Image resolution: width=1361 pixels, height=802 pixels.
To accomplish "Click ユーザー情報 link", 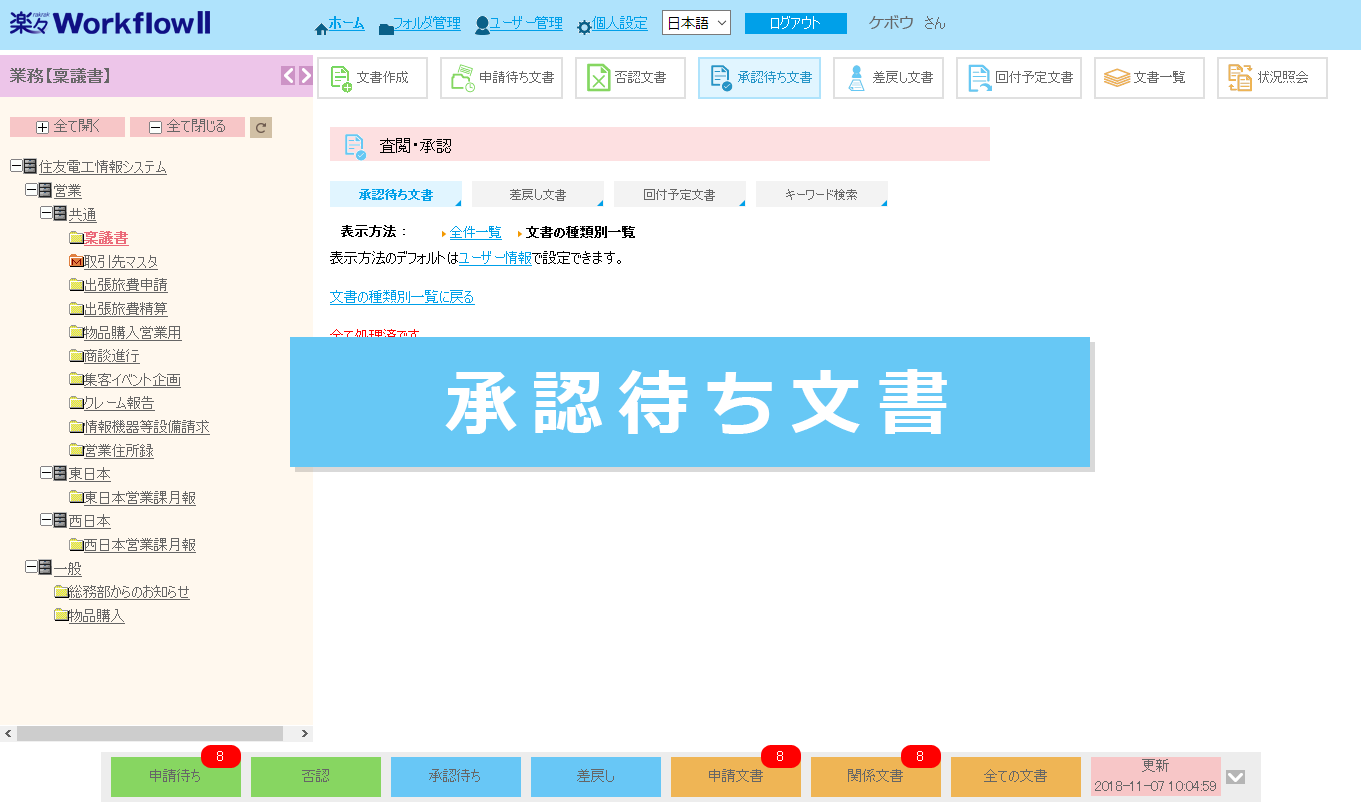I will point(495,258).
